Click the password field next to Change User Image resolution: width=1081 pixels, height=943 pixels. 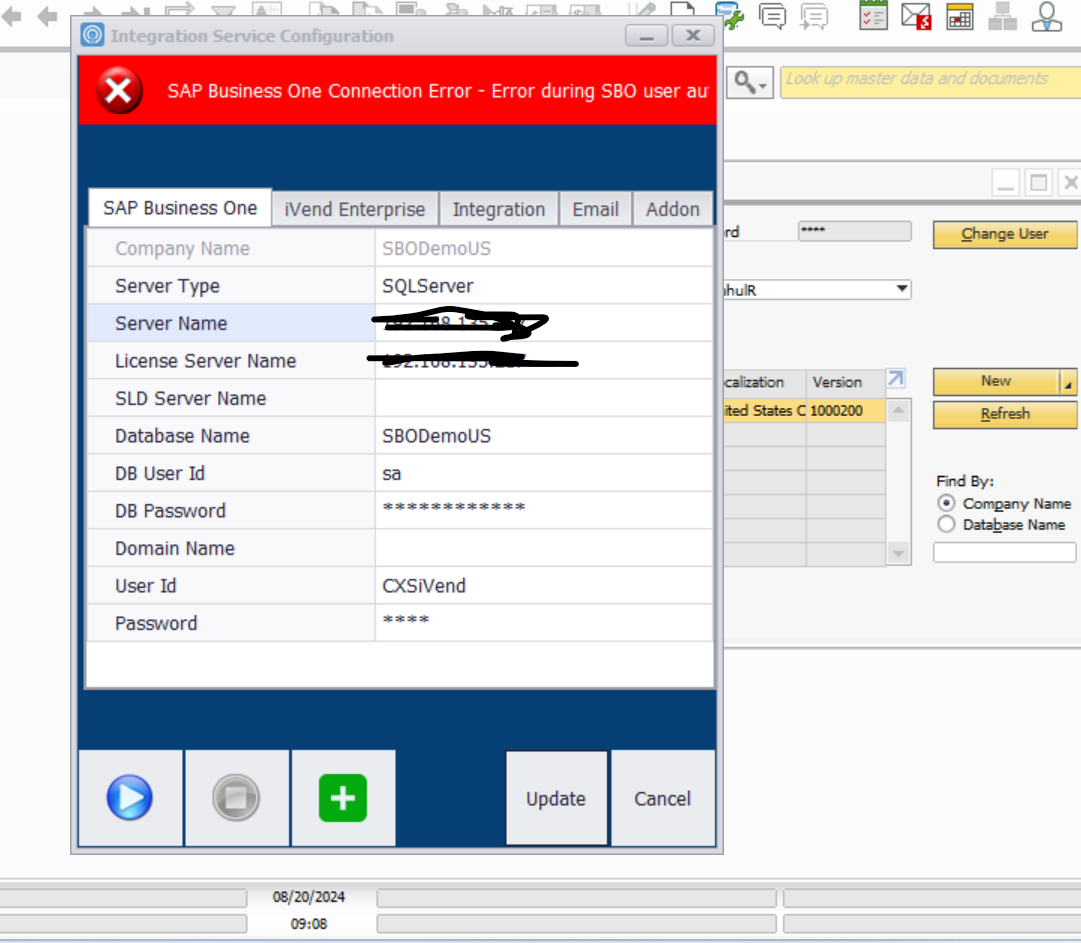[x=854, y=231]
